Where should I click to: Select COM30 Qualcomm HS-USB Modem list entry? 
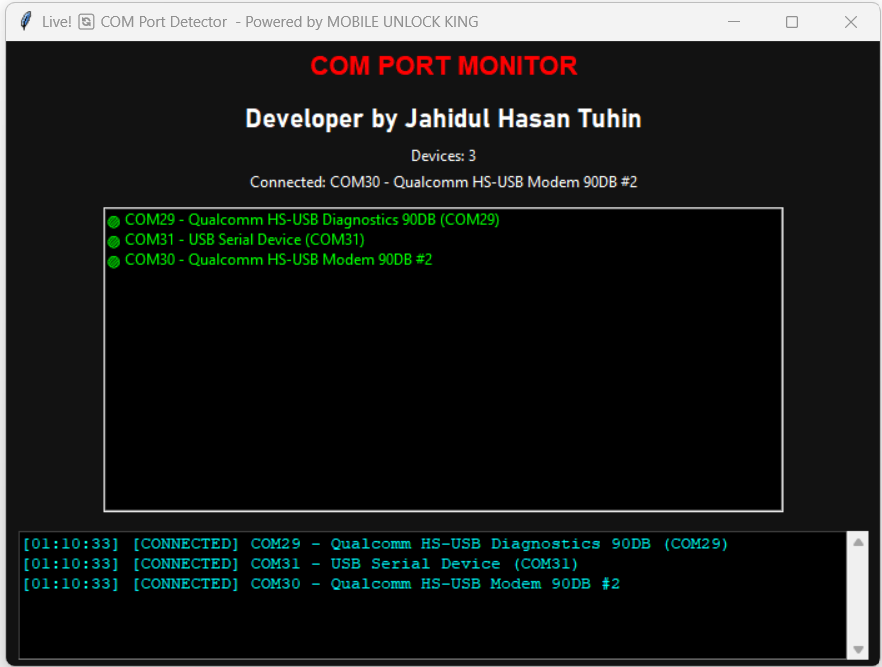(x=278, y=260)
